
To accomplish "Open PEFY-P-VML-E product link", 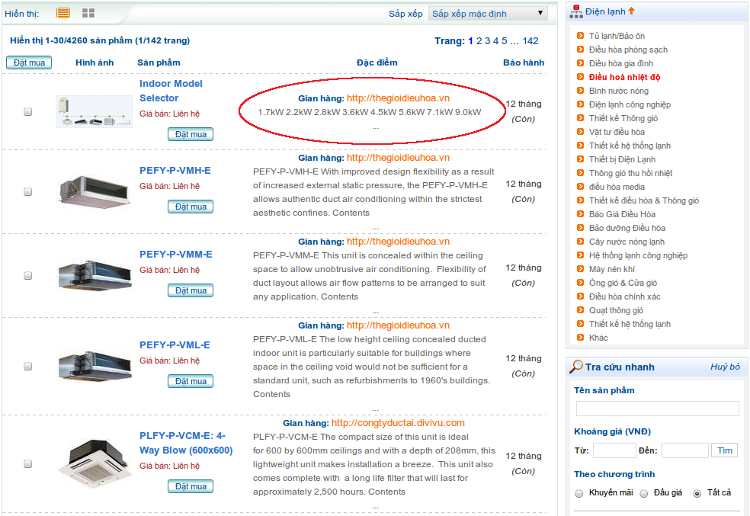I will [x=175, y=345].
